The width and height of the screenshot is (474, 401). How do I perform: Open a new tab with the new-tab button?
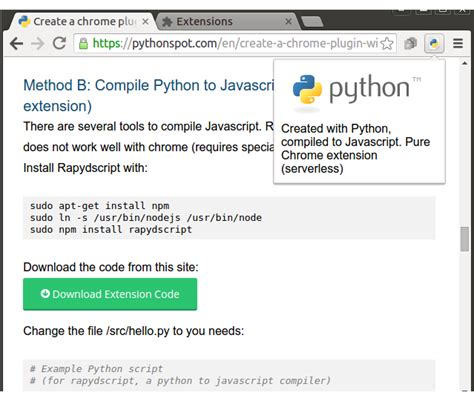pos(312,22)
